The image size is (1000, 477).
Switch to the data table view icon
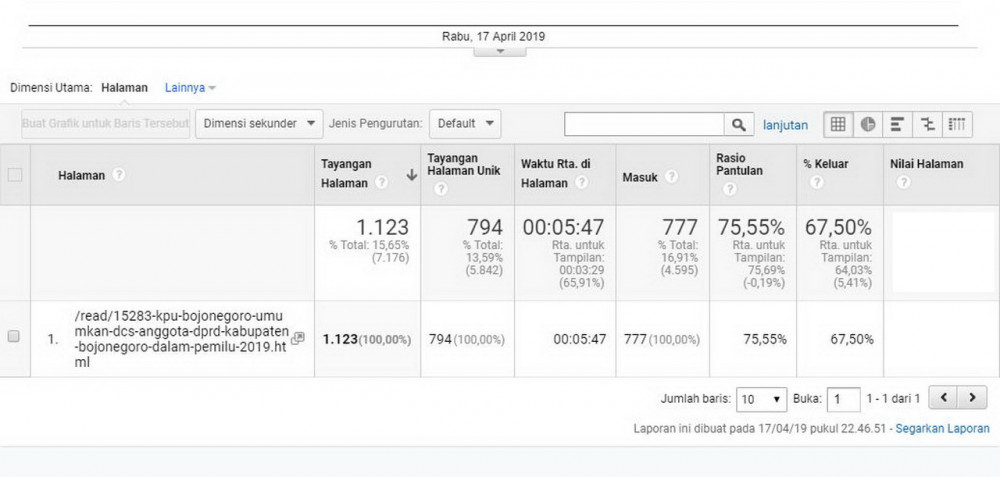[x=838, y=124]
